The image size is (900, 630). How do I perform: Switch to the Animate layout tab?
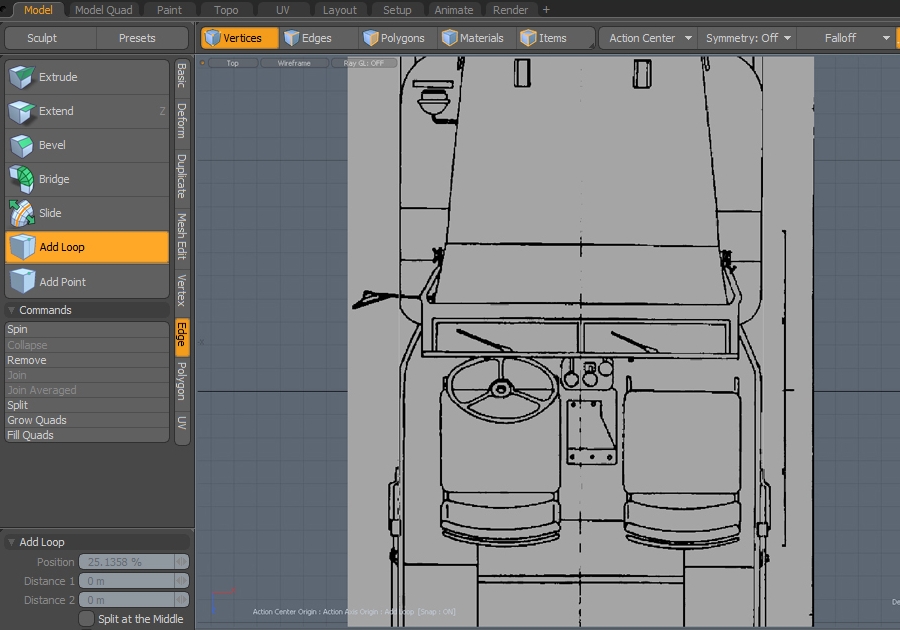[454, 10]
